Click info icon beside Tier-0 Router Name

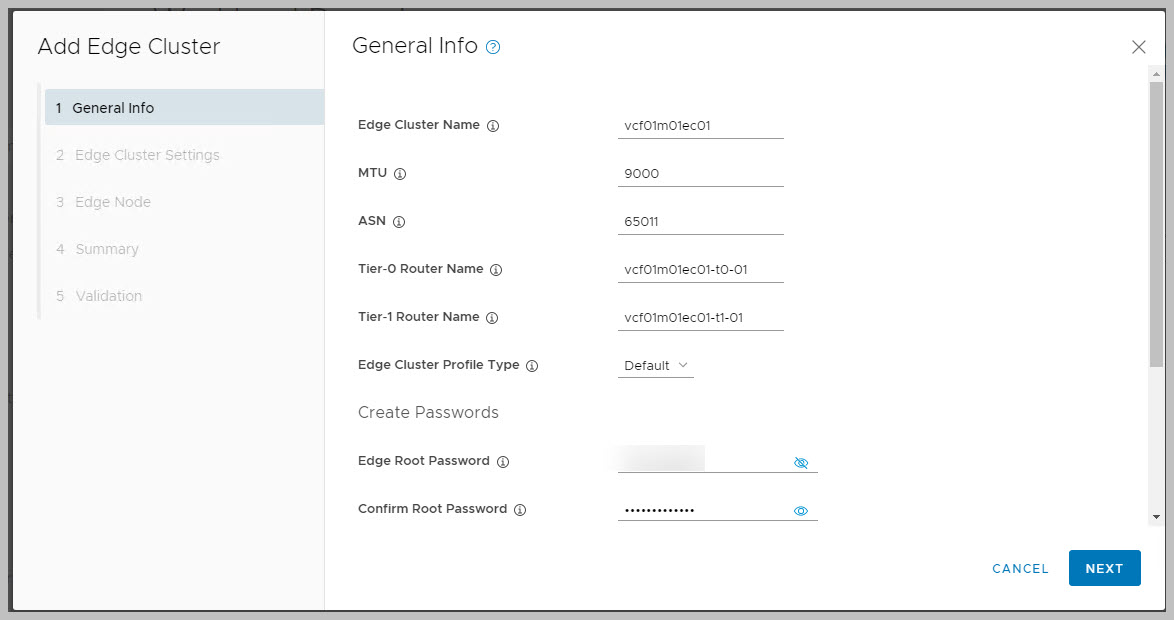coord(496,270)
